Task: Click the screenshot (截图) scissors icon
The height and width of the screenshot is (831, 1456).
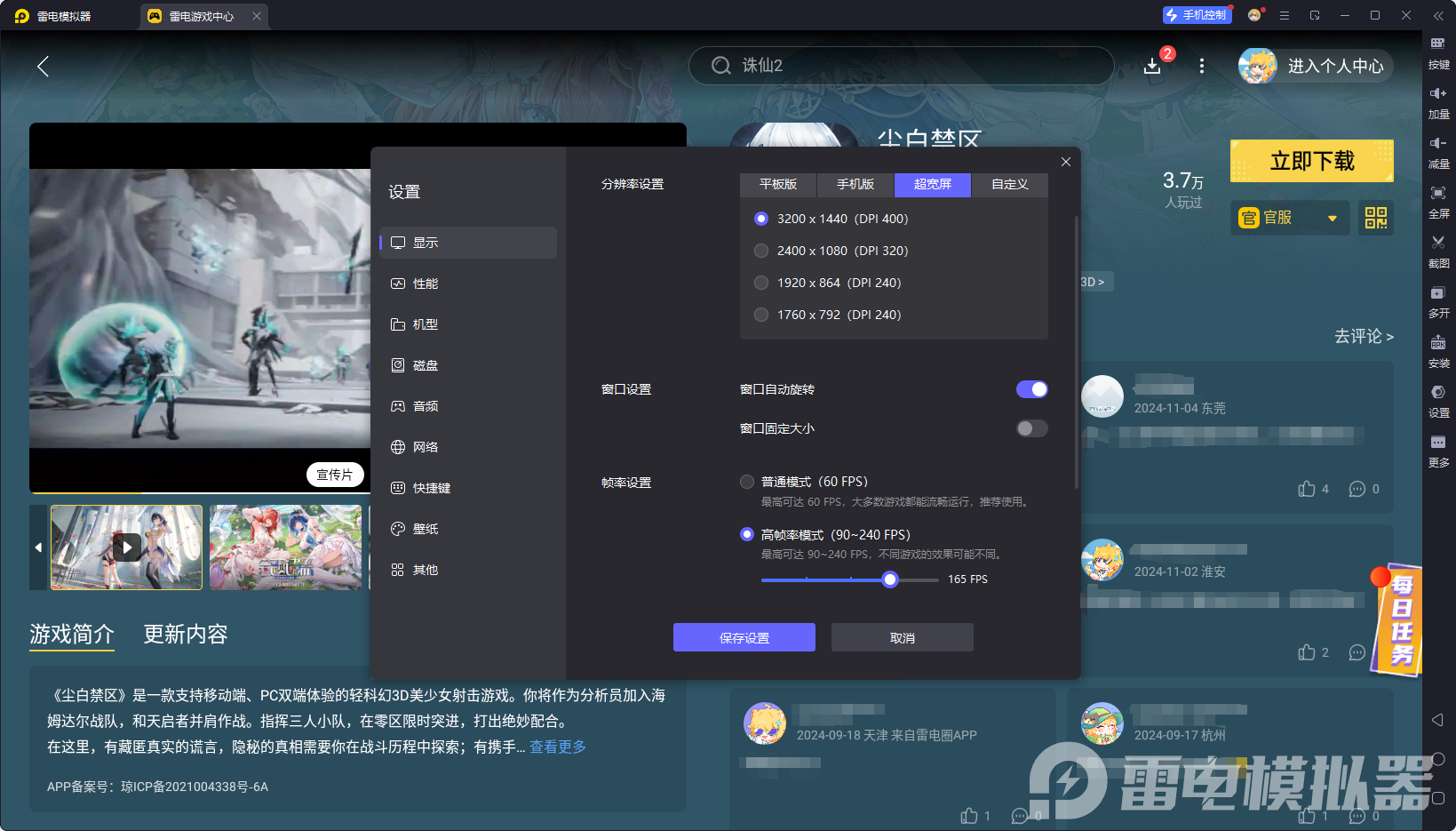Action: point(1438,243)
